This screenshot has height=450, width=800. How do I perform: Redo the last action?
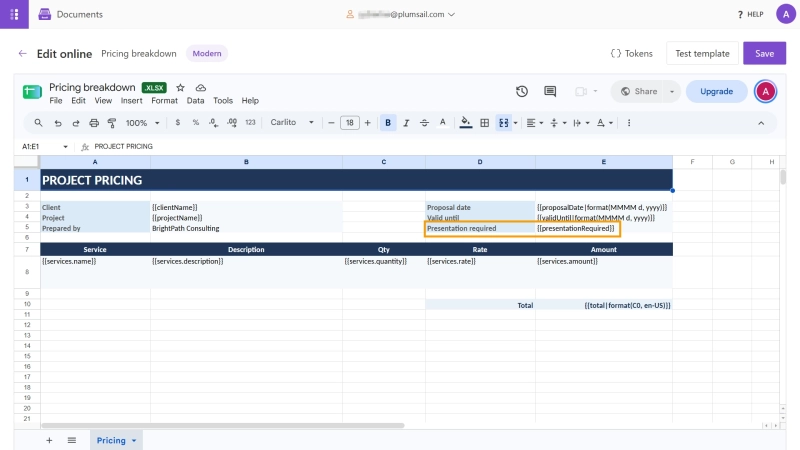pos(76,123)
